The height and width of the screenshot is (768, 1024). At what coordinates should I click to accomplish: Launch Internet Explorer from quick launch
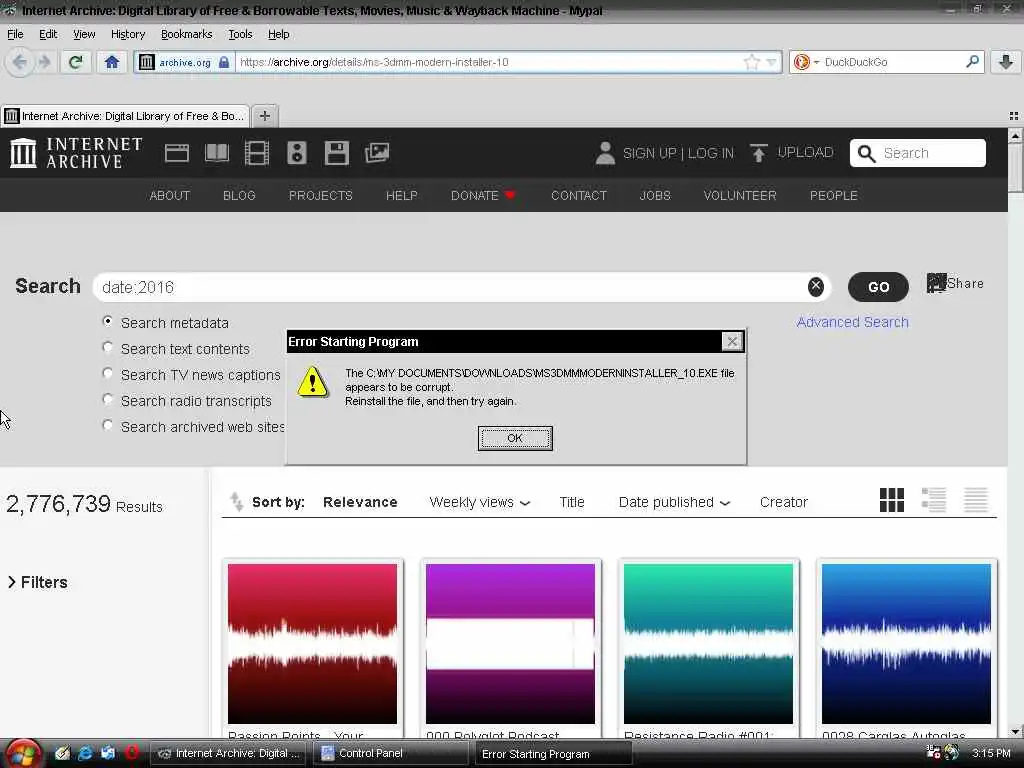point(85,754)
